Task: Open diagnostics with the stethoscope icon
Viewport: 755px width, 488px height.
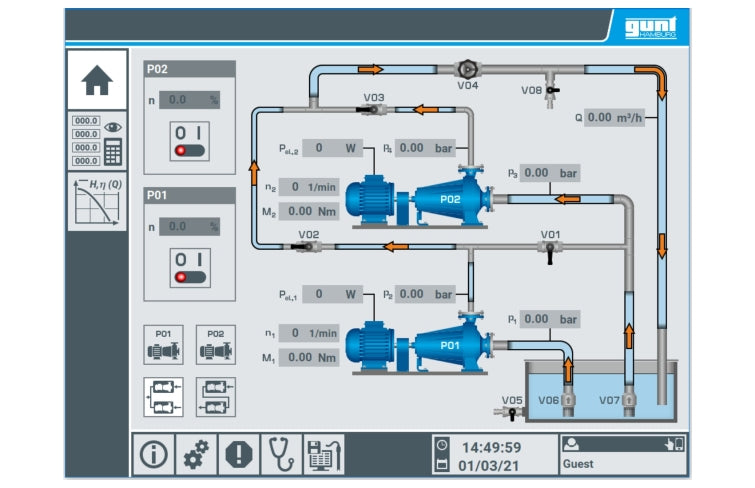Action: click(x=281, y=454)
